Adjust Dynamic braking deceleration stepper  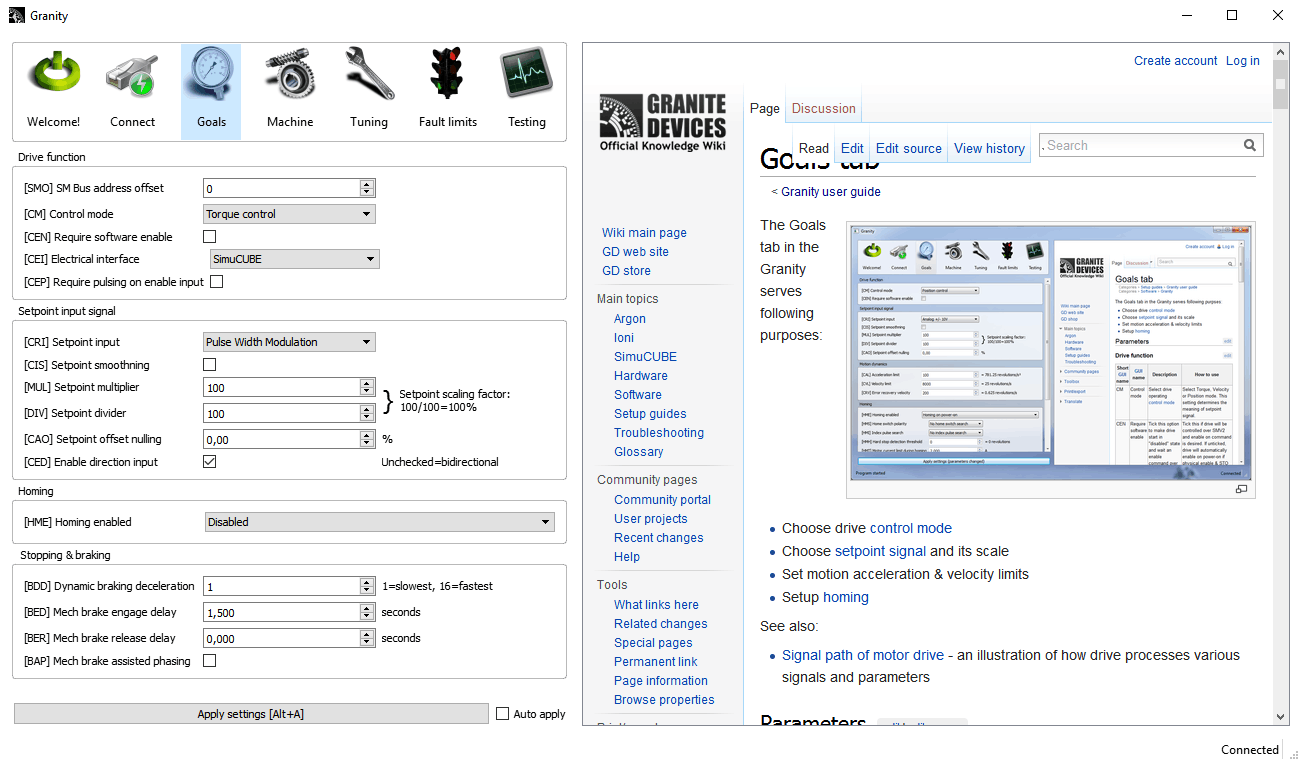click(367, 586)
